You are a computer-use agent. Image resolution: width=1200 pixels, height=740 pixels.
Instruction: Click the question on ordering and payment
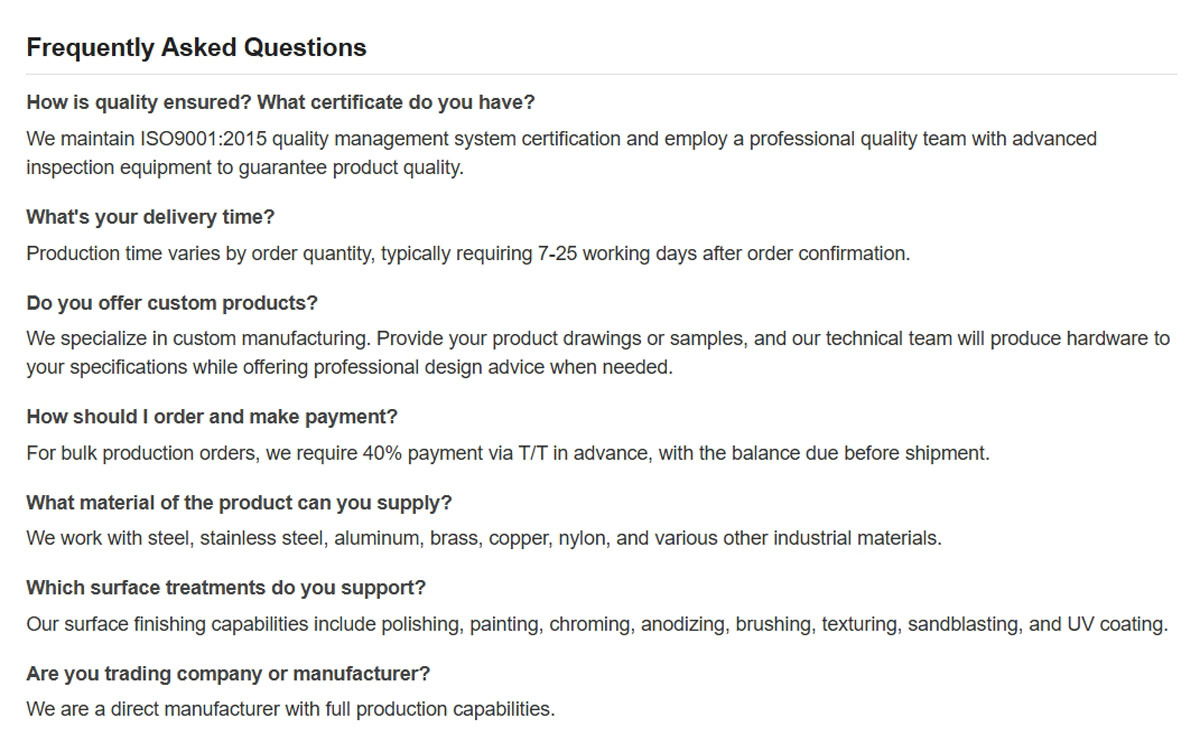pyautogui.click(x=211, y=416)
